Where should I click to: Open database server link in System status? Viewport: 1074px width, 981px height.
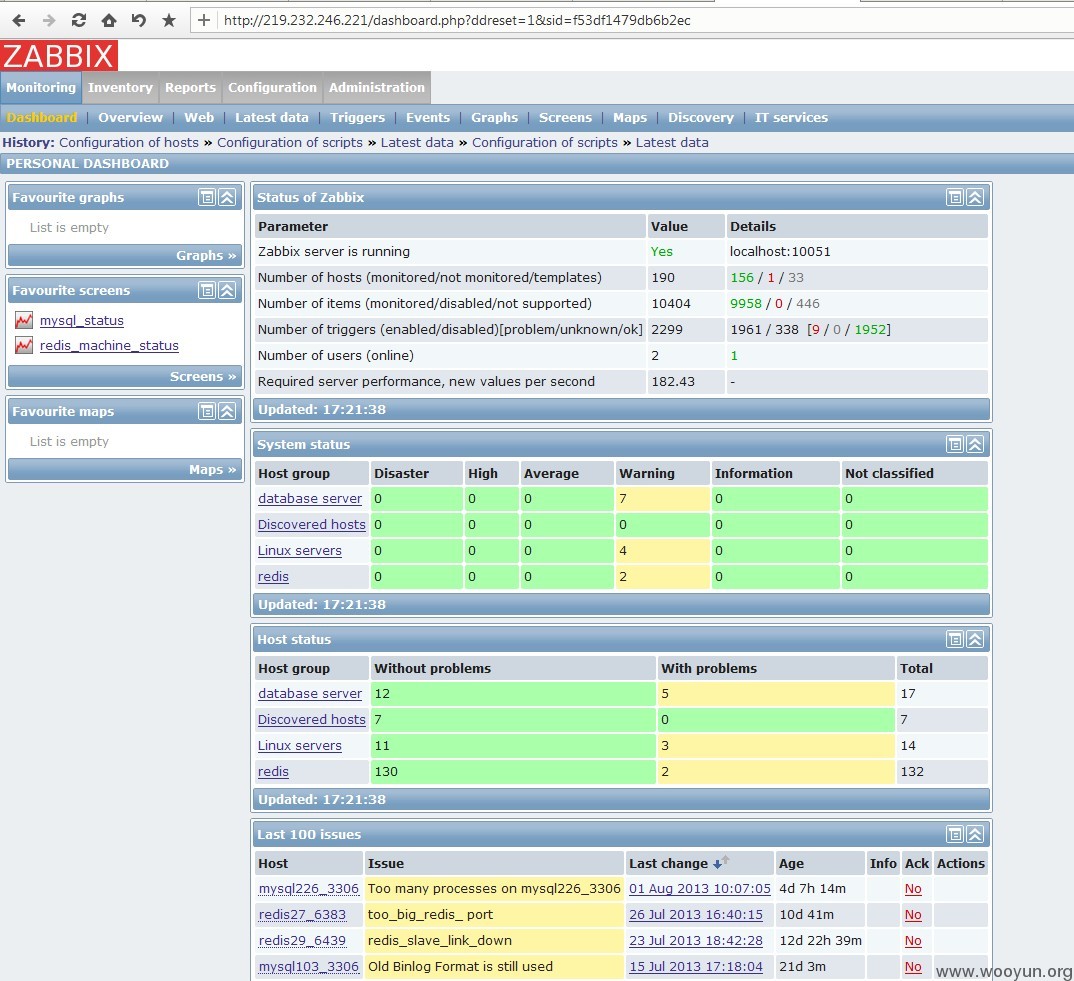(310, 499)
